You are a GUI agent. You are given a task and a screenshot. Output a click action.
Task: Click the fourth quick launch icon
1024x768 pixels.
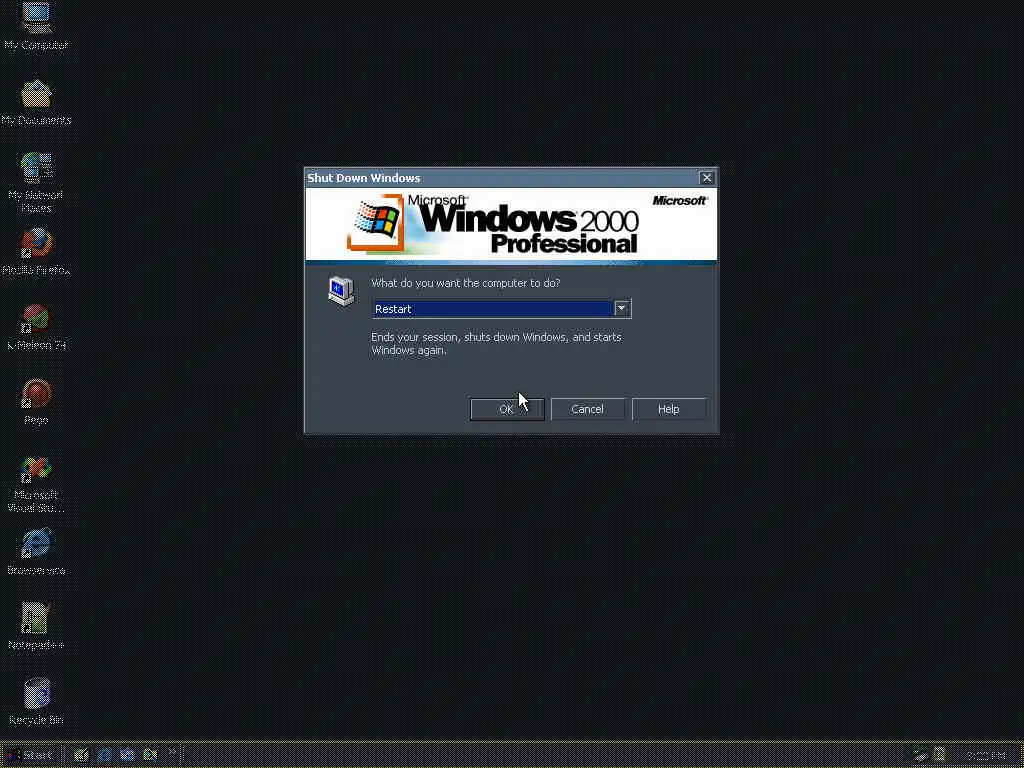pyautogui.click(x=150, y=756)
